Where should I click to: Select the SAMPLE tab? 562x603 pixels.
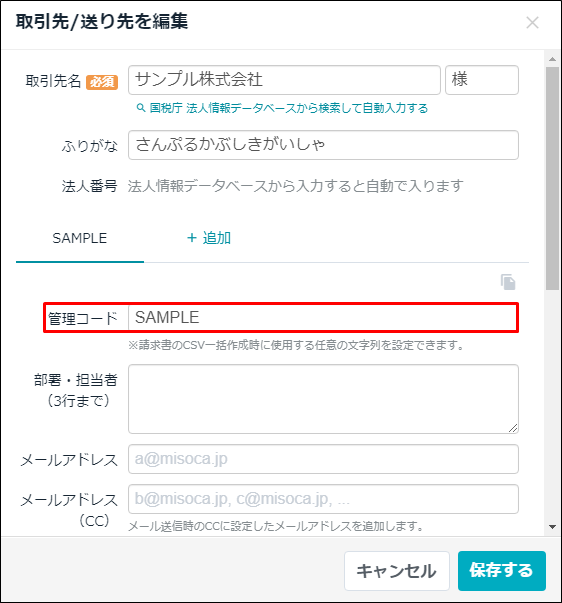click(80, 238)
